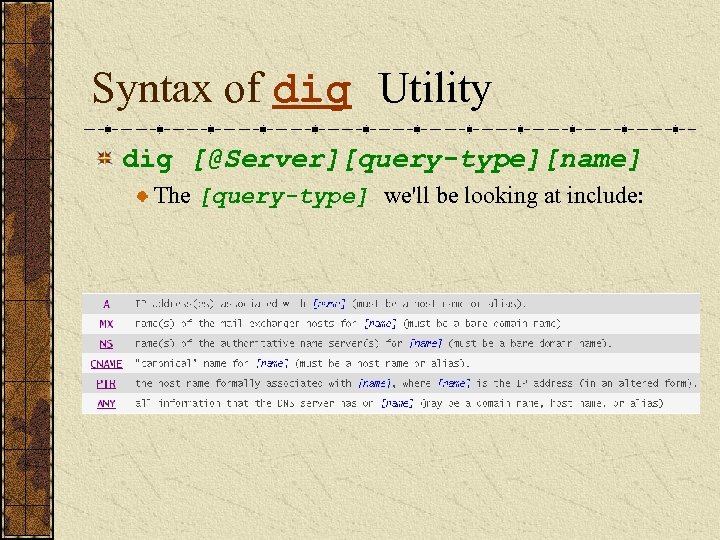Viewport: 720px width, 540px height.
Task: Click the PTR row host name description
Action: point(416,383)
